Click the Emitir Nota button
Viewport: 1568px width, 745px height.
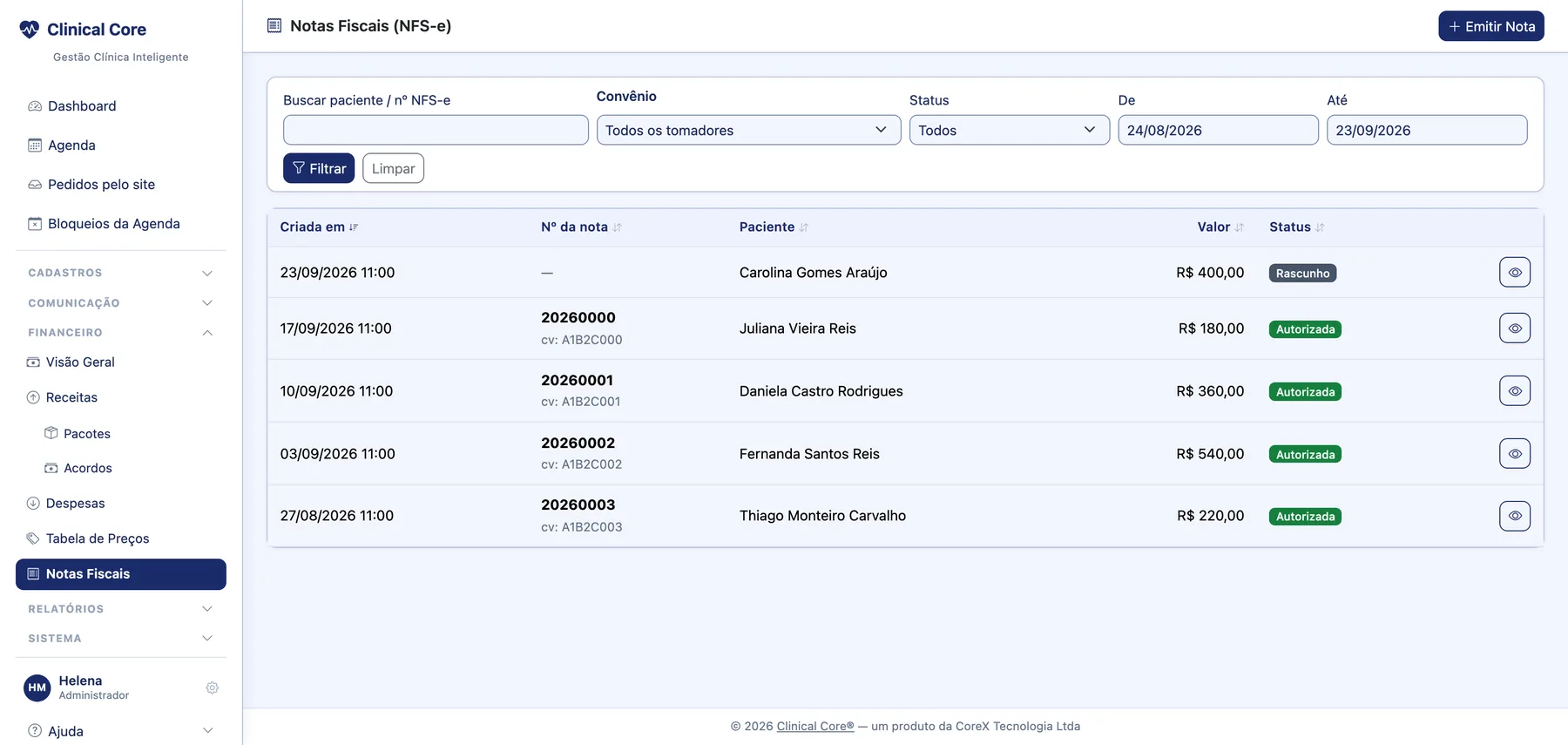[1491, 26]
